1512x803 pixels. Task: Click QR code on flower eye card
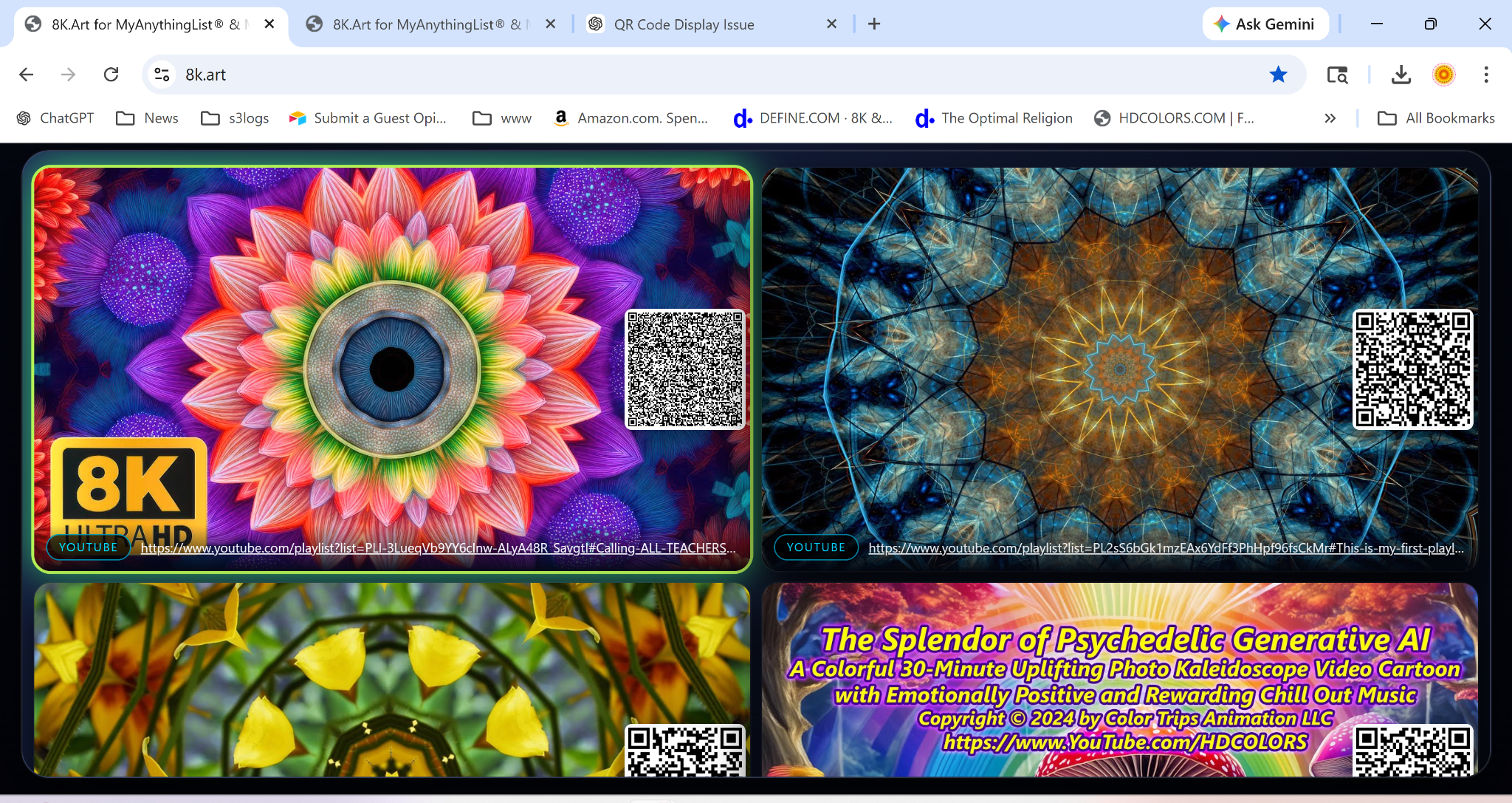[685, 369]
